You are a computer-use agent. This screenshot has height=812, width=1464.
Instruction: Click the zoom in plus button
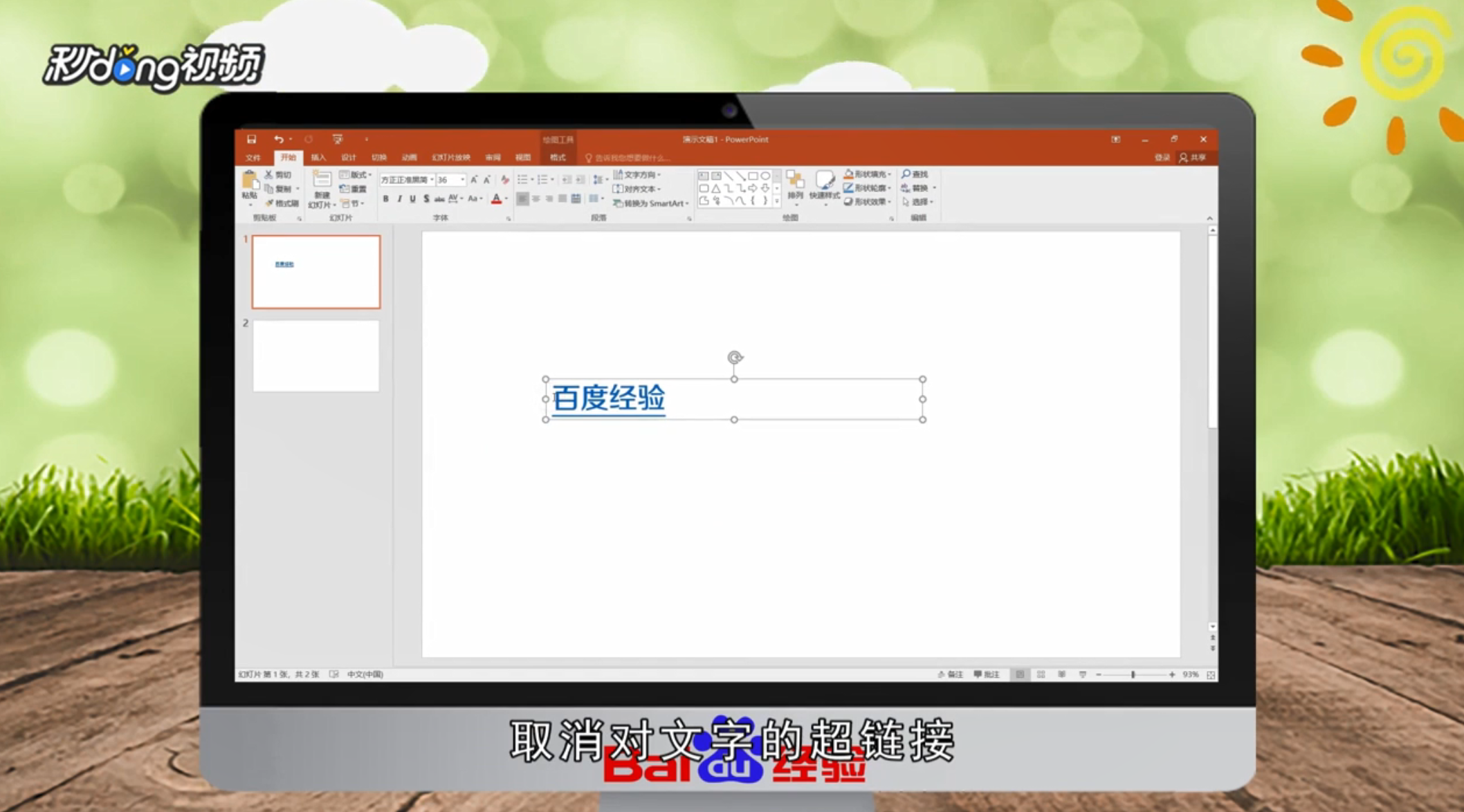(1172, 674)
